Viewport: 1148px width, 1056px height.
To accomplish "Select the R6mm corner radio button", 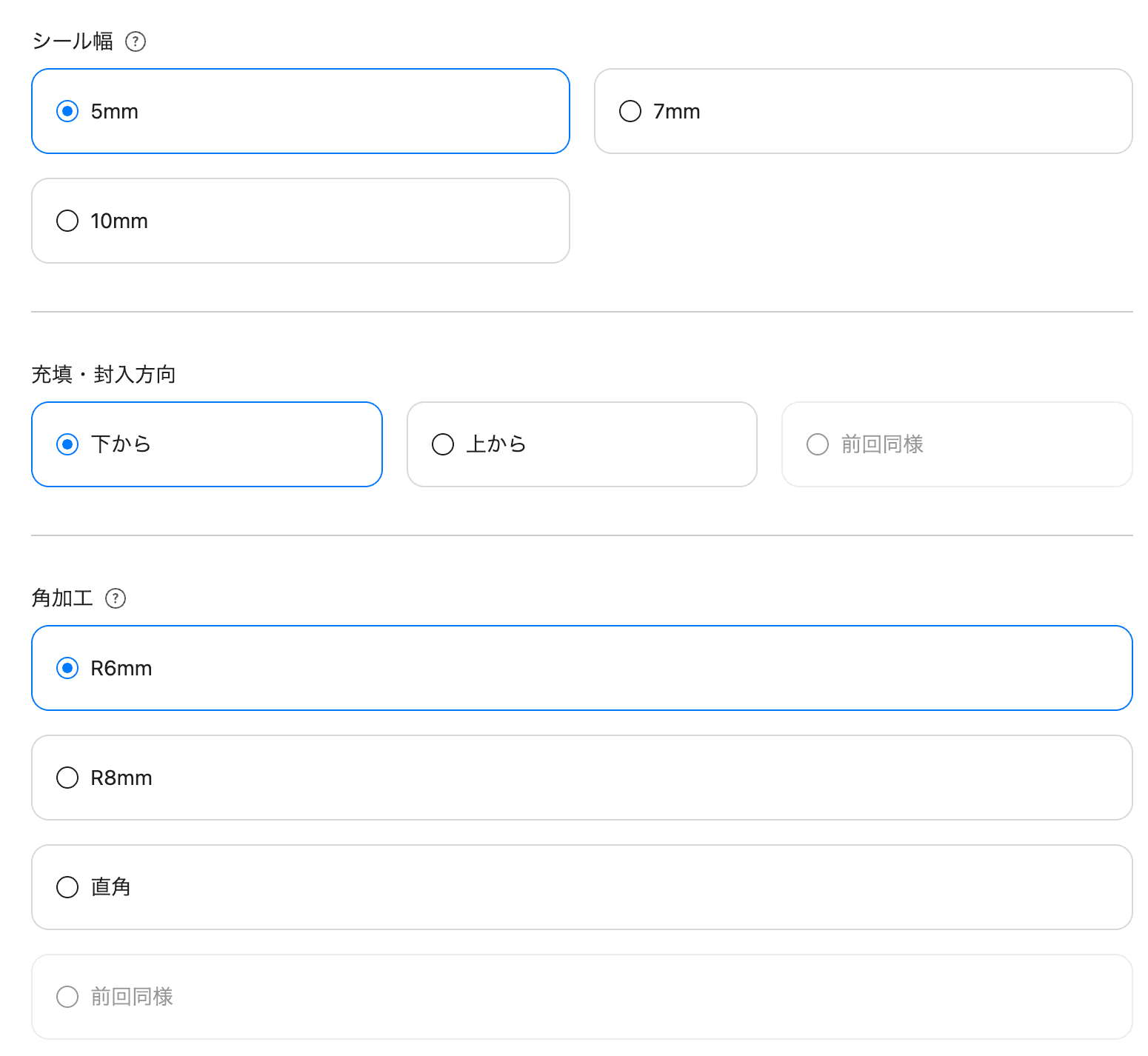I will click(x=67, y=668).
